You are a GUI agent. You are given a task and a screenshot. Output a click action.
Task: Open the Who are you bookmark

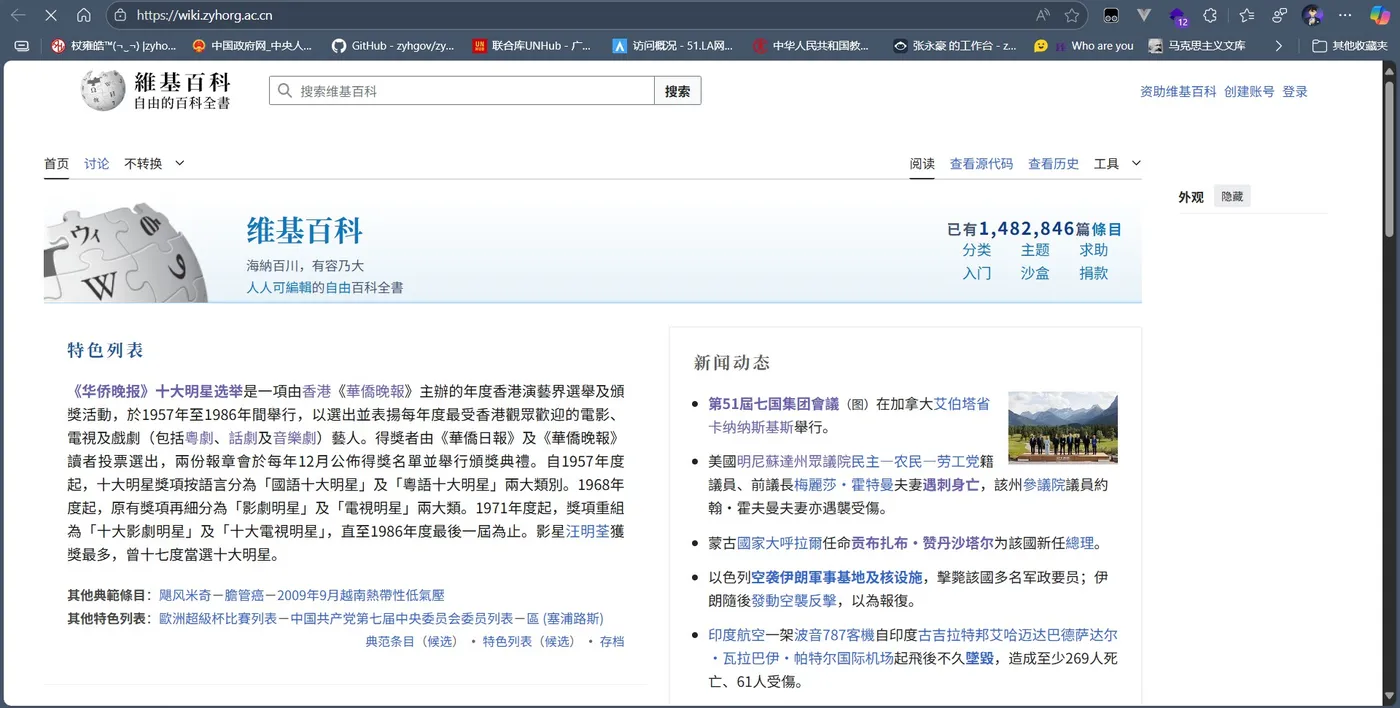click(1084, 45)
